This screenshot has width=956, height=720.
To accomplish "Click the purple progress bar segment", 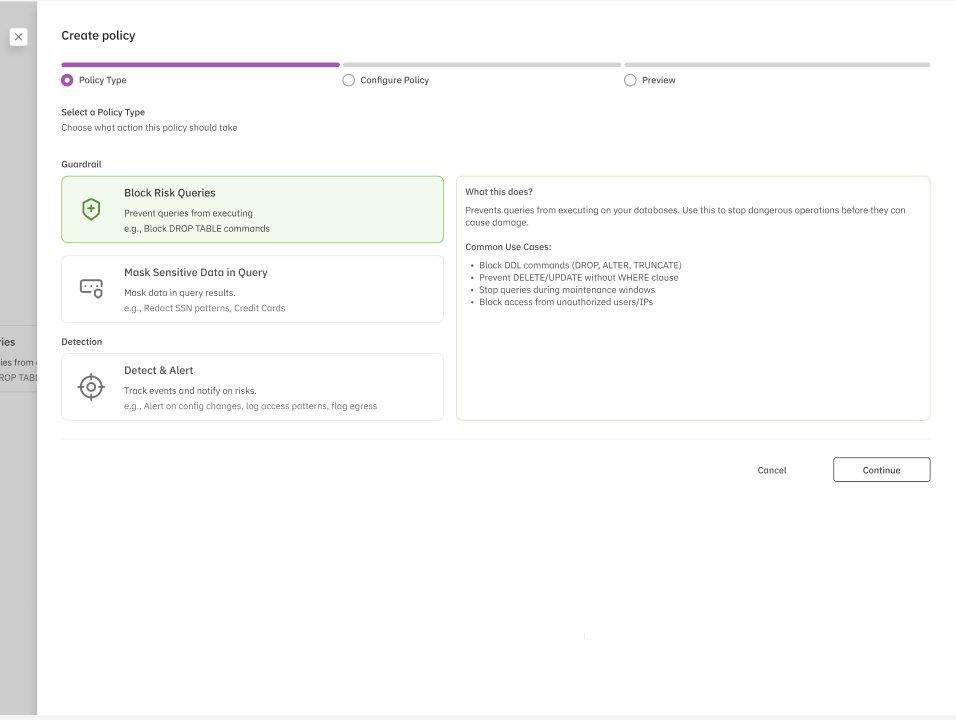I will [x=200, y=65].
